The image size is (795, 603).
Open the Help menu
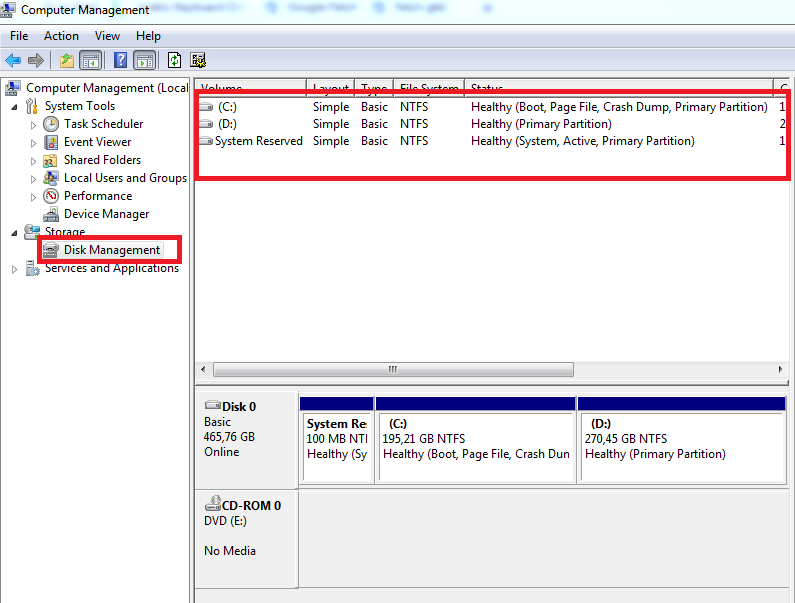click(148, 36)
